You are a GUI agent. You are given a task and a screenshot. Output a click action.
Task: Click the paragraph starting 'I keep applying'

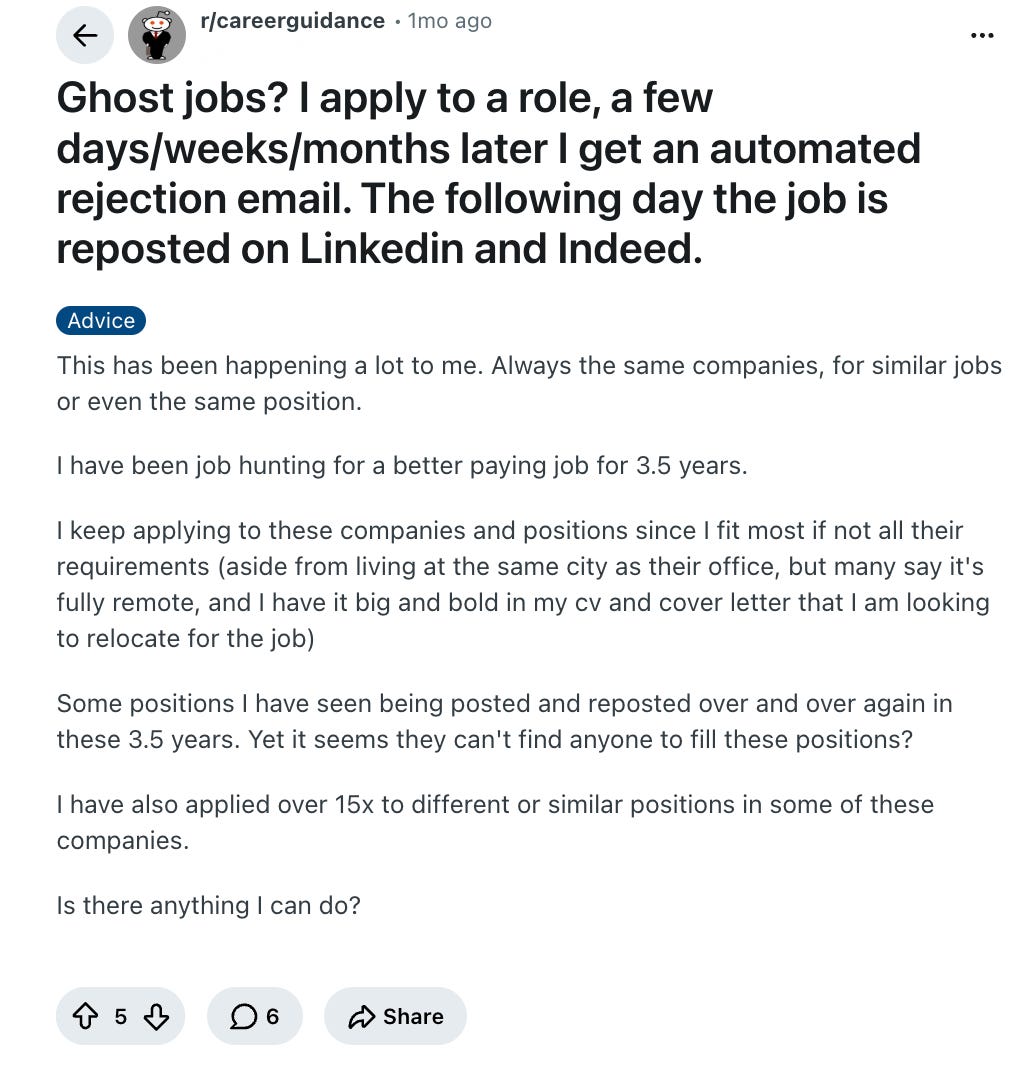click(x=522, y=584)
